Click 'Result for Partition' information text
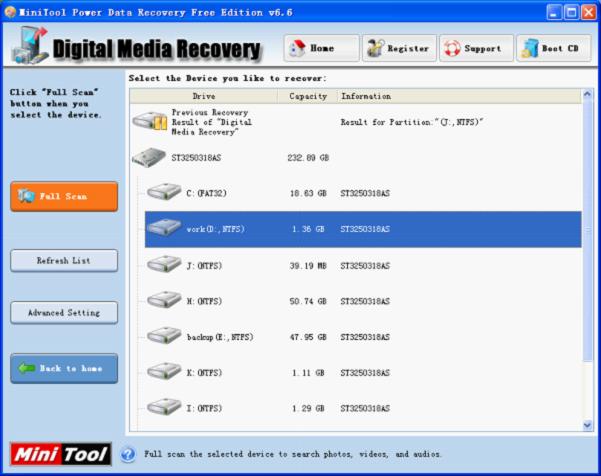Screen dimensions: 601x476 pyautogui.click(x=412, y=122)
